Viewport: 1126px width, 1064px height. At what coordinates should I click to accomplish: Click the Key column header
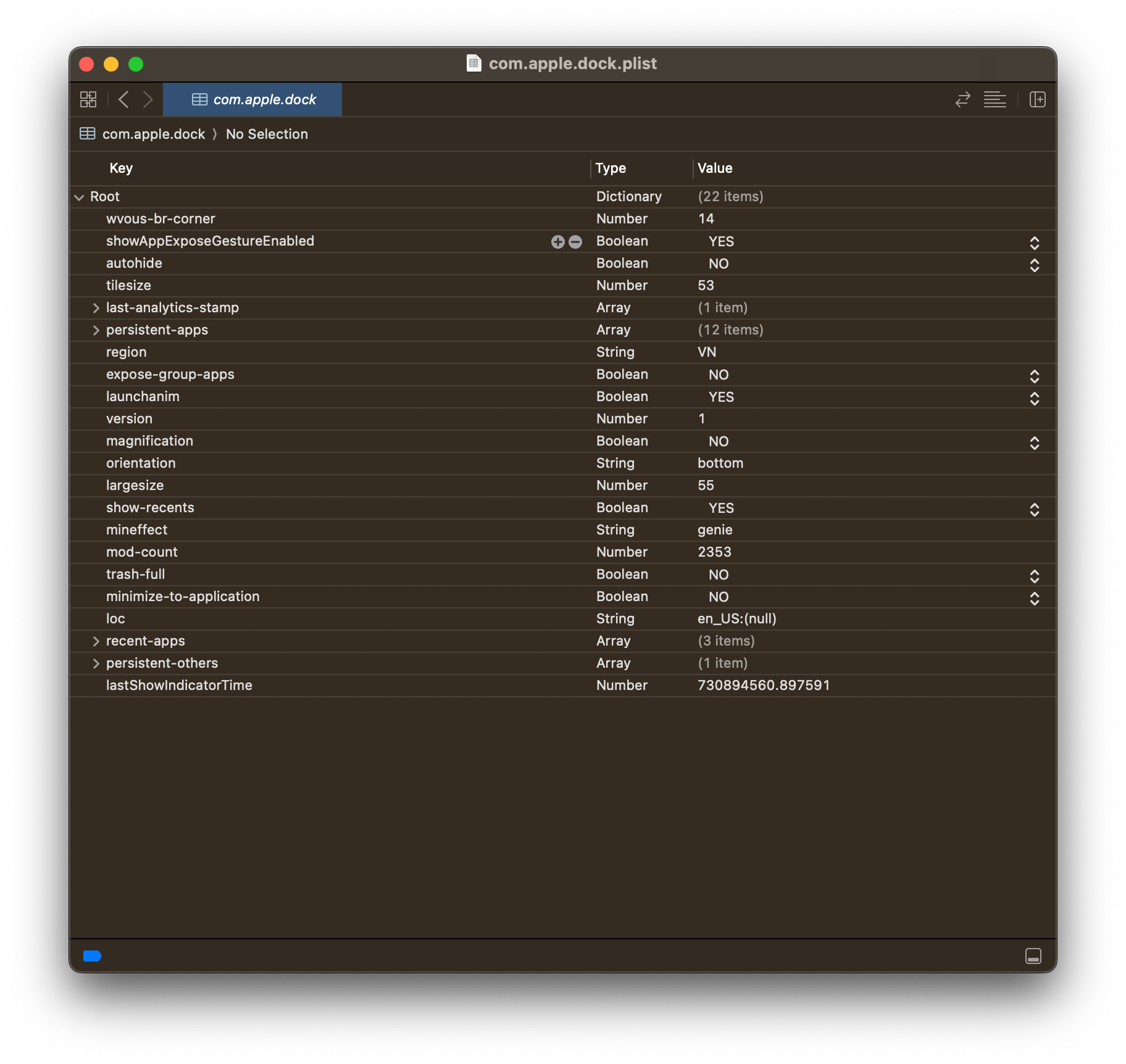pyautogui.click(x=121, y=168)
